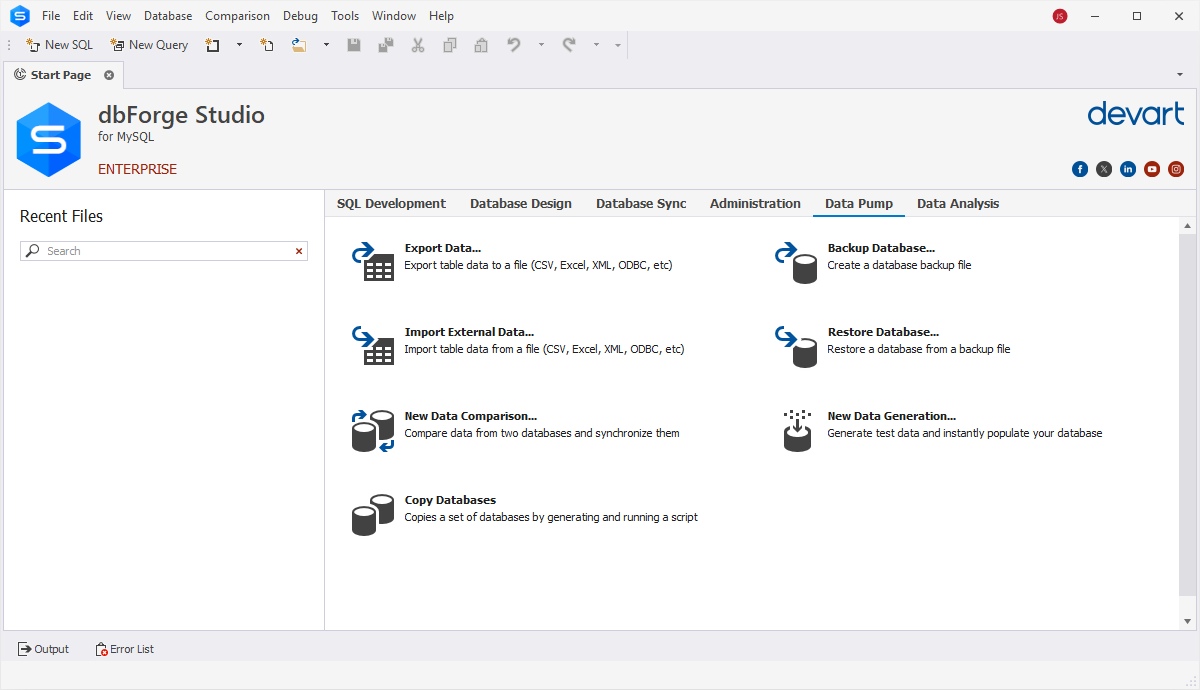Click the New Data Comparison icon
1200x690 pixels.
(x=373, y=430)
